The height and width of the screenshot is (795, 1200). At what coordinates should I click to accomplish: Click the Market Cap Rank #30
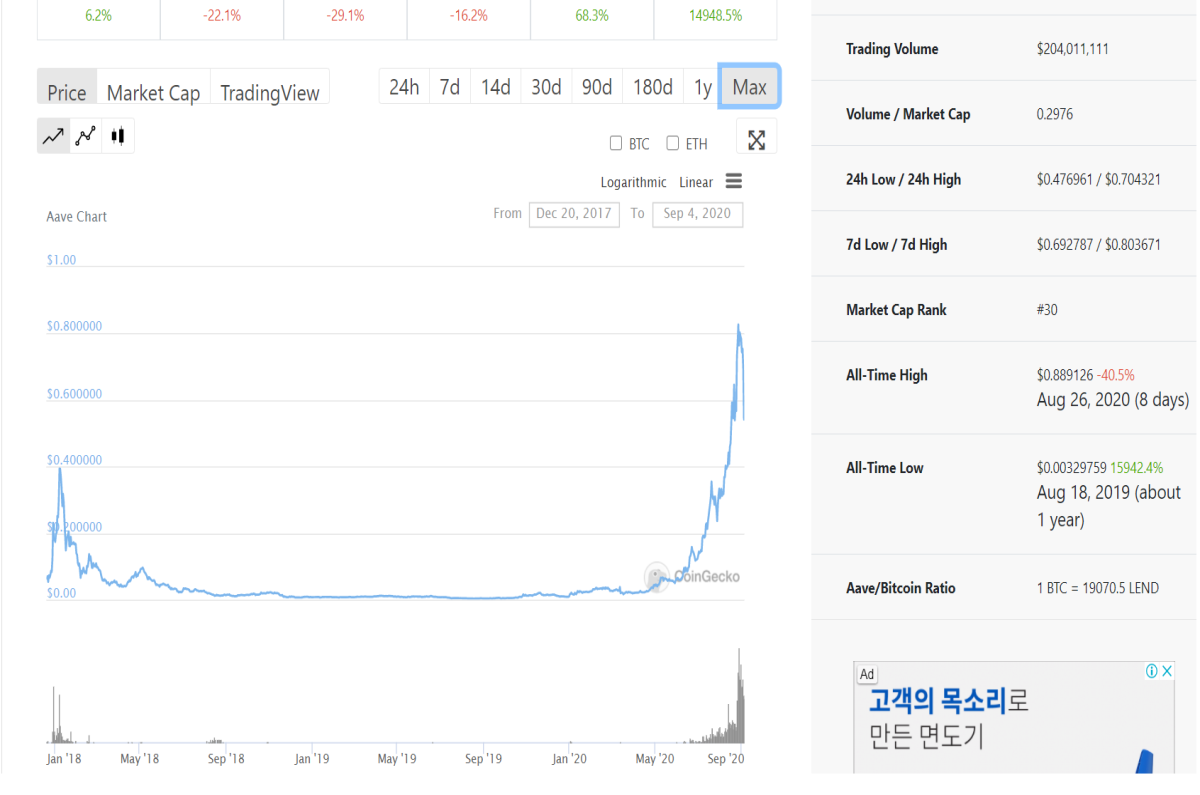(1047, 310)
